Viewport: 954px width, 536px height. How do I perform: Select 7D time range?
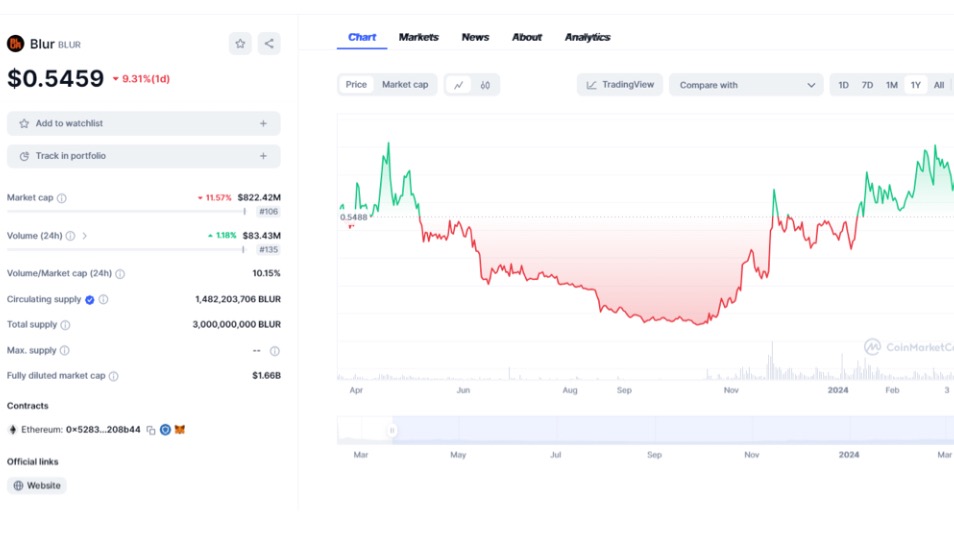868,85
